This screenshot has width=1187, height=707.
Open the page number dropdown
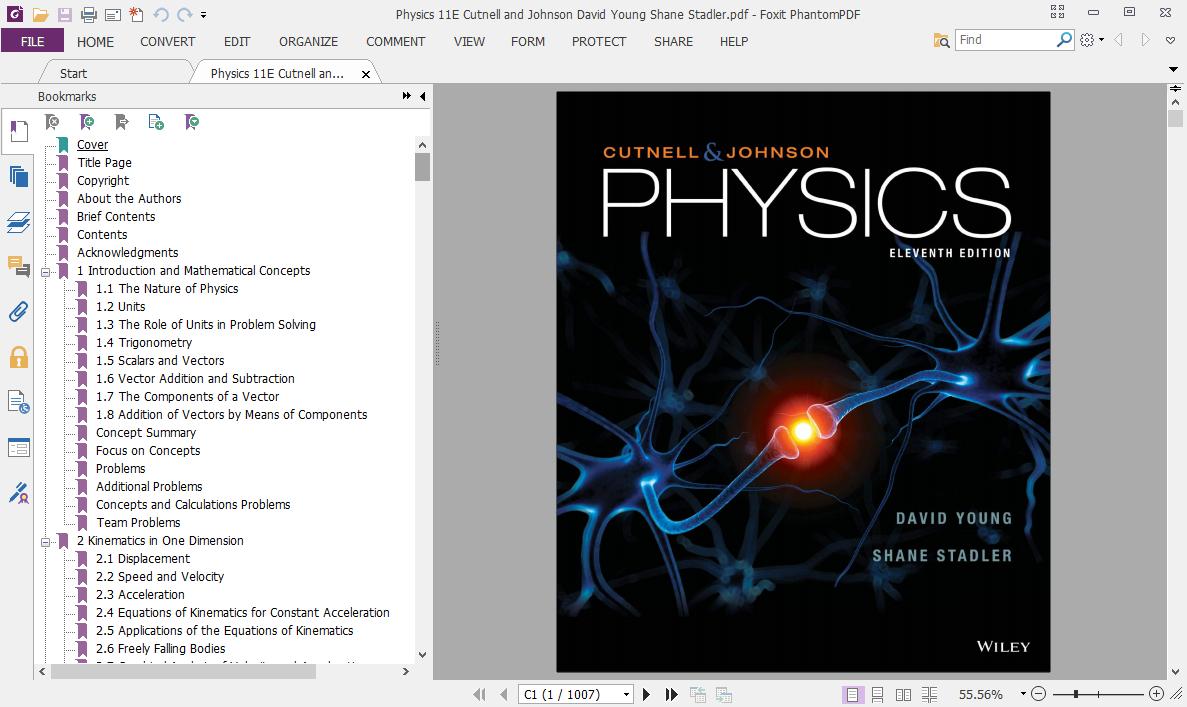pyautogui.click(x=626, y=694)
